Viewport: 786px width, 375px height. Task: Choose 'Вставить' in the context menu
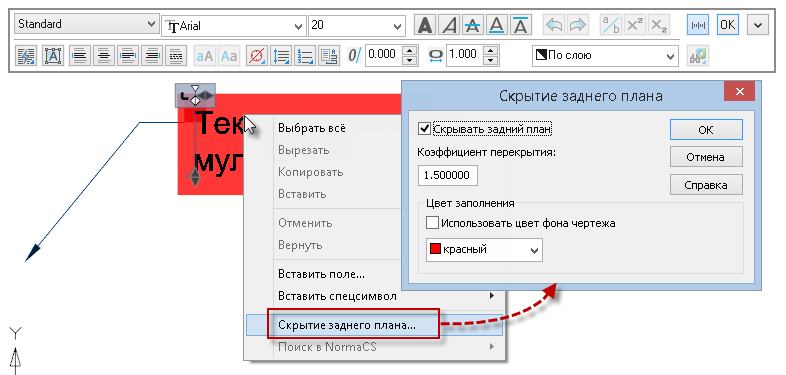click(302, 194)
